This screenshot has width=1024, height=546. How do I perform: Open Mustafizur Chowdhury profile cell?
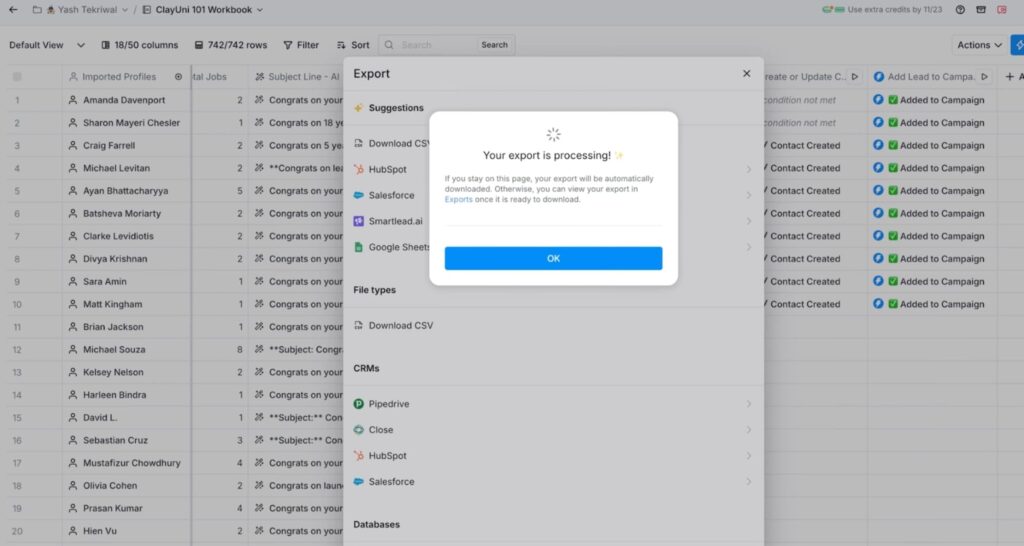point(127,463)
